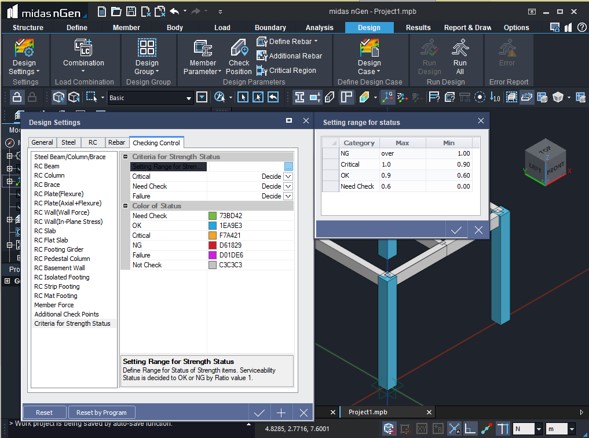This screenshot has height=438, width=589.
Task: Click the save disk icon in title bar
Action: coord(131,12)
